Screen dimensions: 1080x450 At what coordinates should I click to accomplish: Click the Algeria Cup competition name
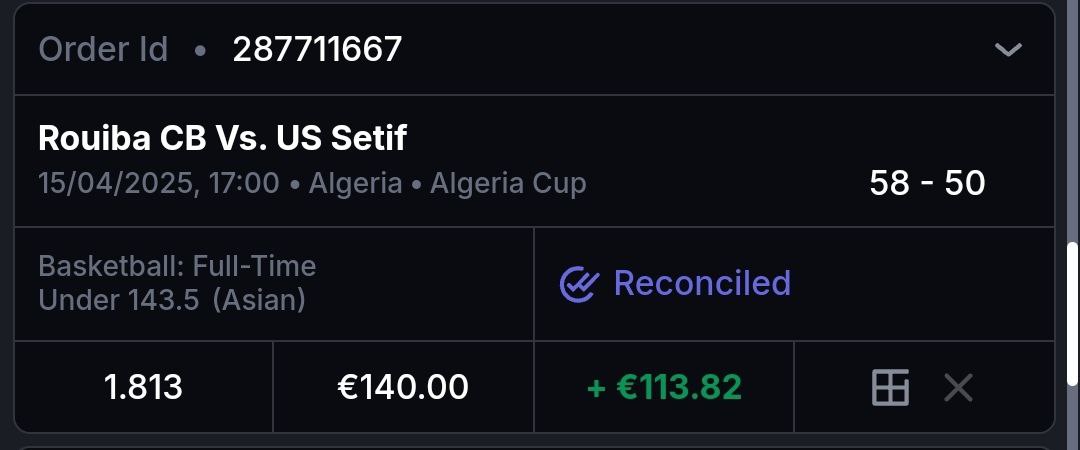(508, 184)
